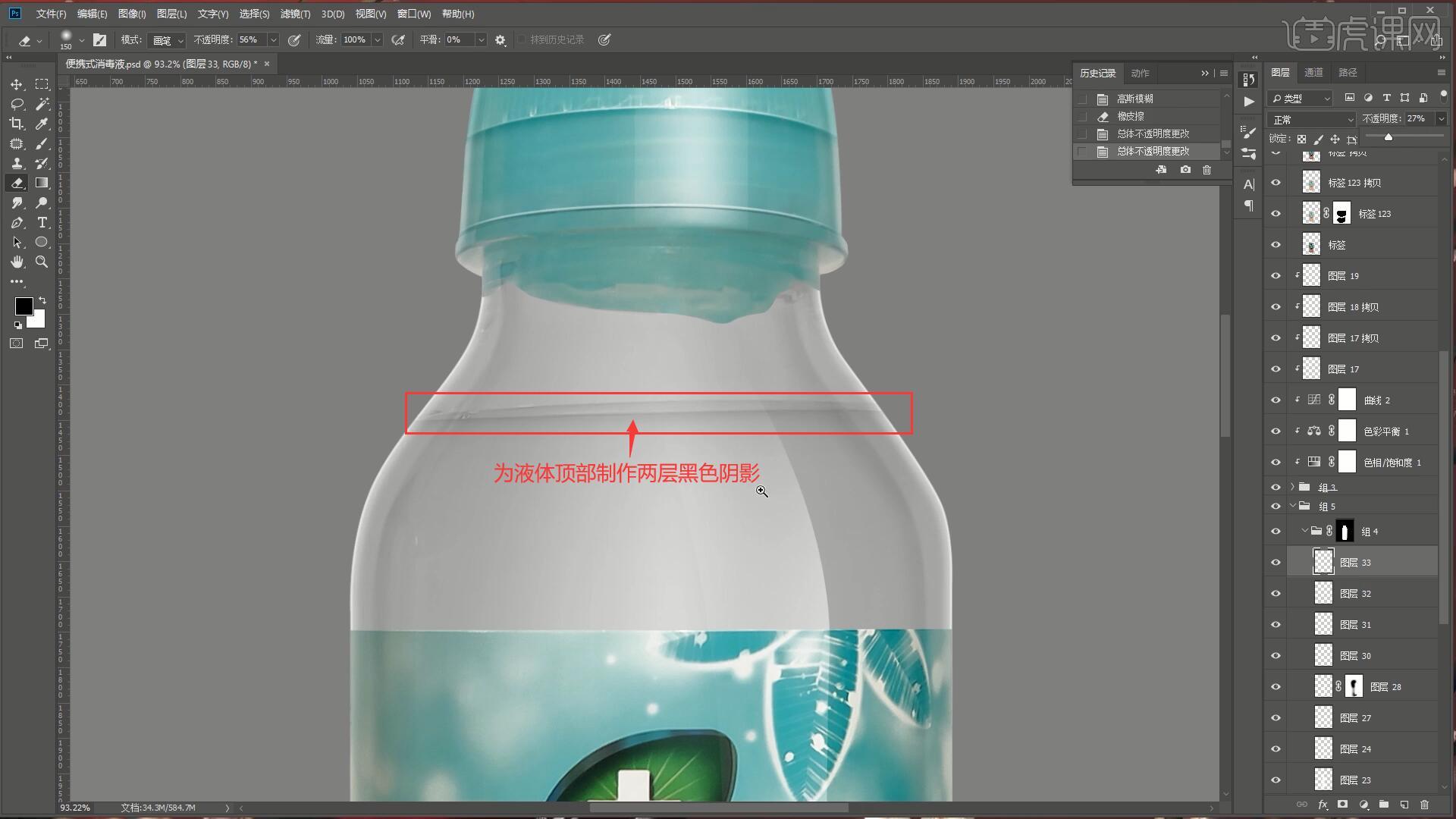Select the Crop tool
The image size is (1456, 819).
click(x=17, y=124)
